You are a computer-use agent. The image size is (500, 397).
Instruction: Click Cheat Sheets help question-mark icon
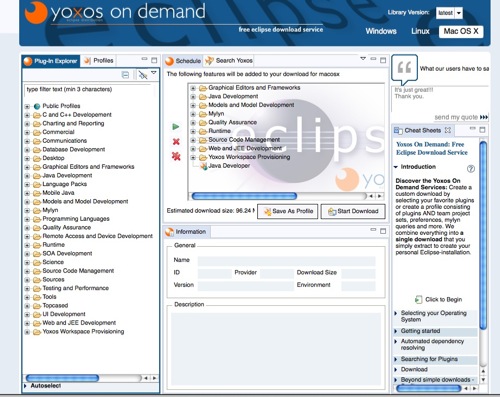pyautogui.click(x=471, y=168)
